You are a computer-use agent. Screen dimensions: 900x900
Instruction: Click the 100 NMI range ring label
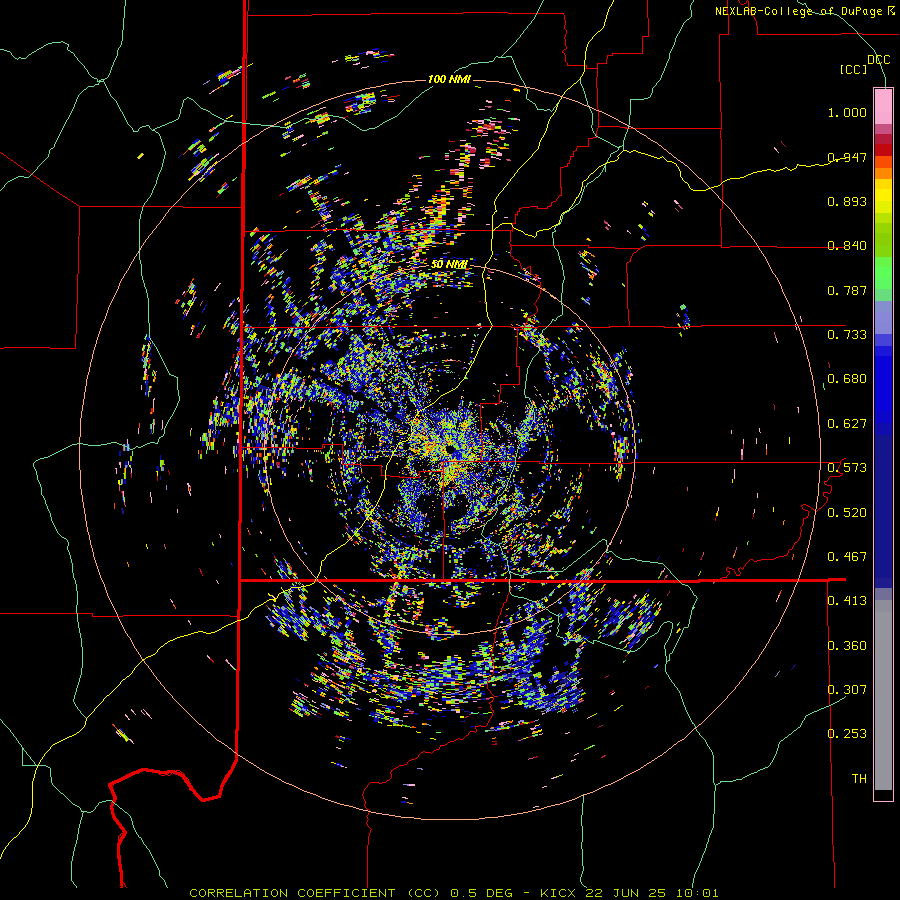tap(449, 79)
